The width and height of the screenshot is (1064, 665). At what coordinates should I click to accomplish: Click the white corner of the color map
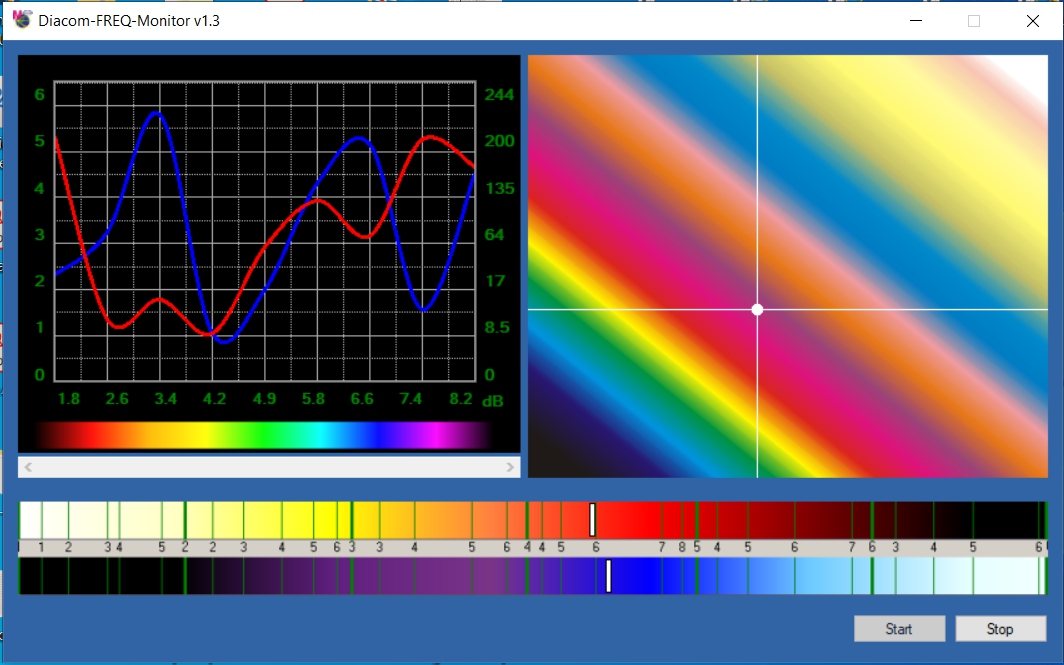(x=1030, y=68)
